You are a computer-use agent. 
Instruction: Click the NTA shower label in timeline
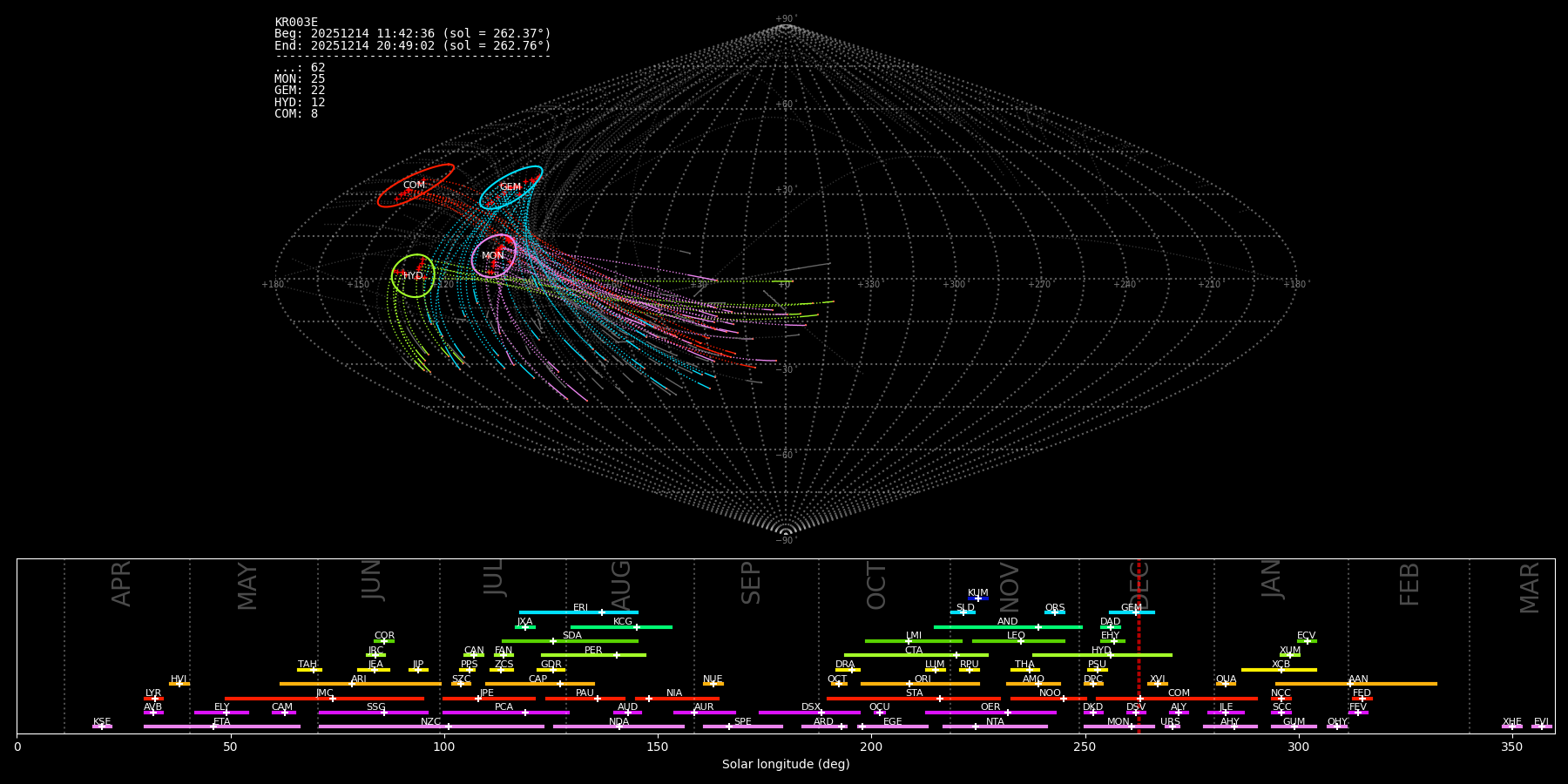(995, 722)
